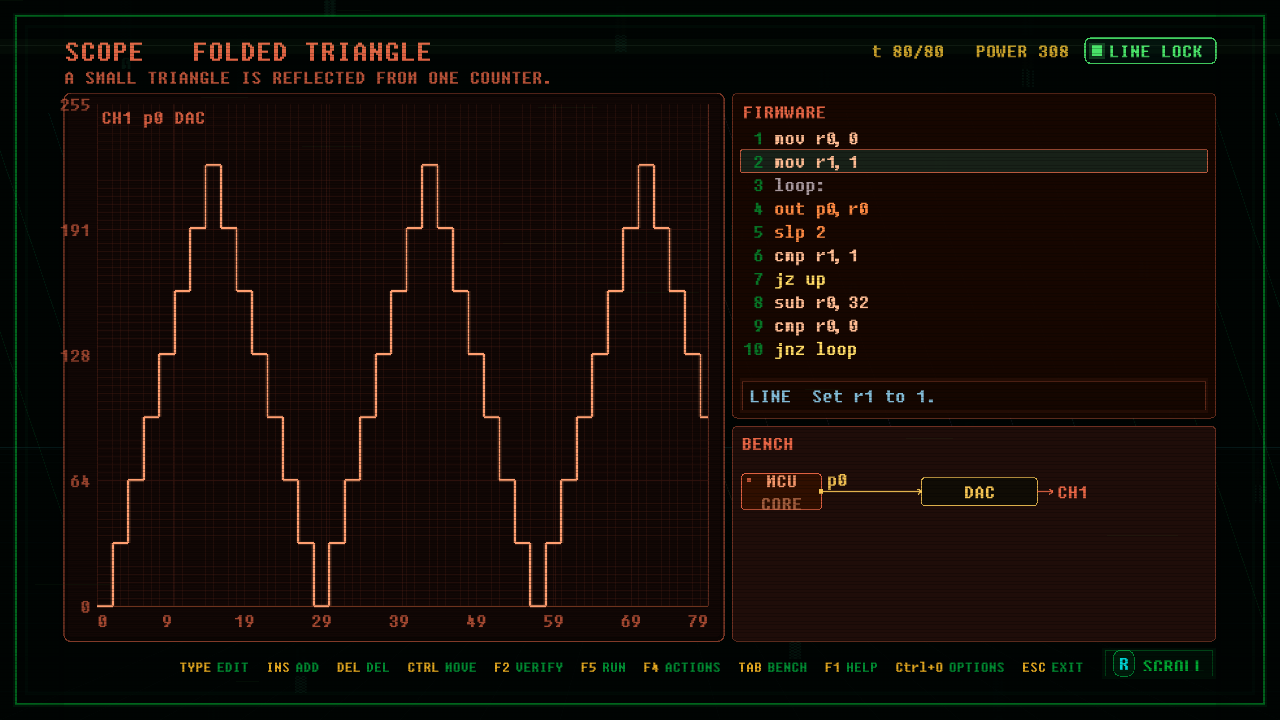Screen dimensions: 1280x720
Task: Click the CH1 p0 DAC scope label
Action: (x=153, y=118)
